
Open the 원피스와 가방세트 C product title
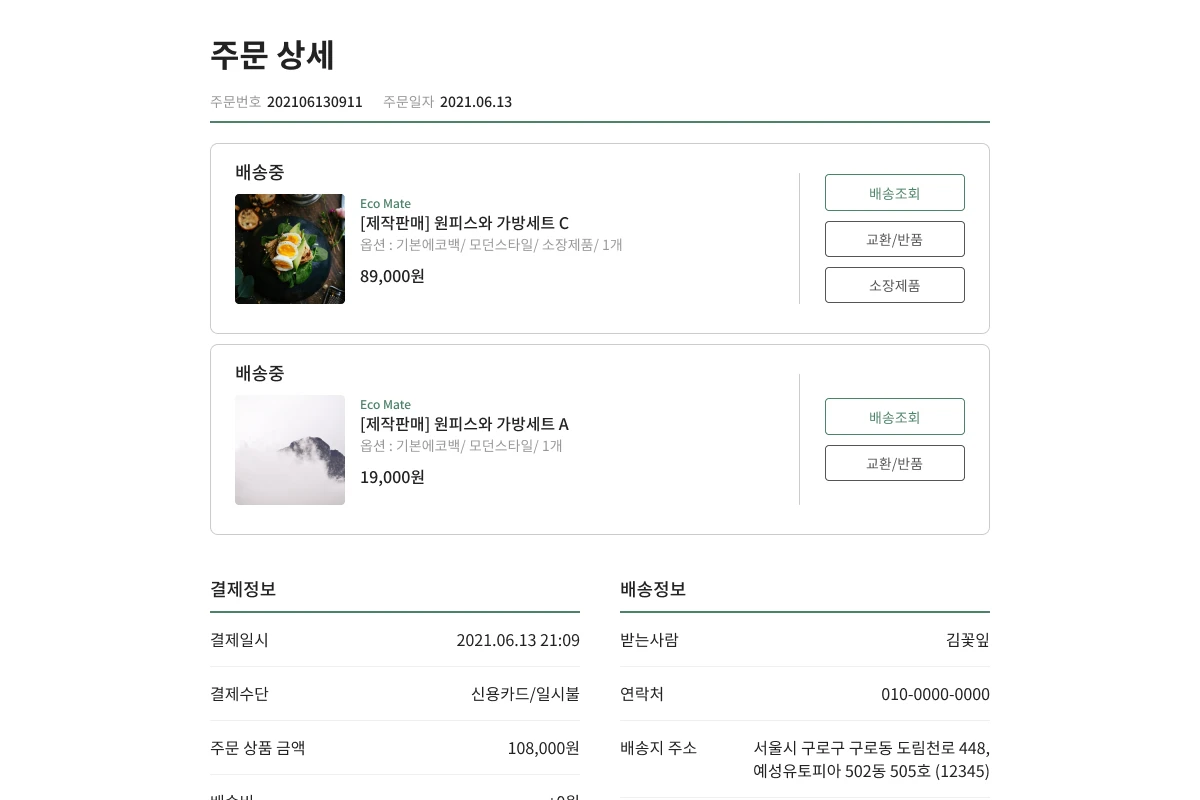click(x=464, y=222)
